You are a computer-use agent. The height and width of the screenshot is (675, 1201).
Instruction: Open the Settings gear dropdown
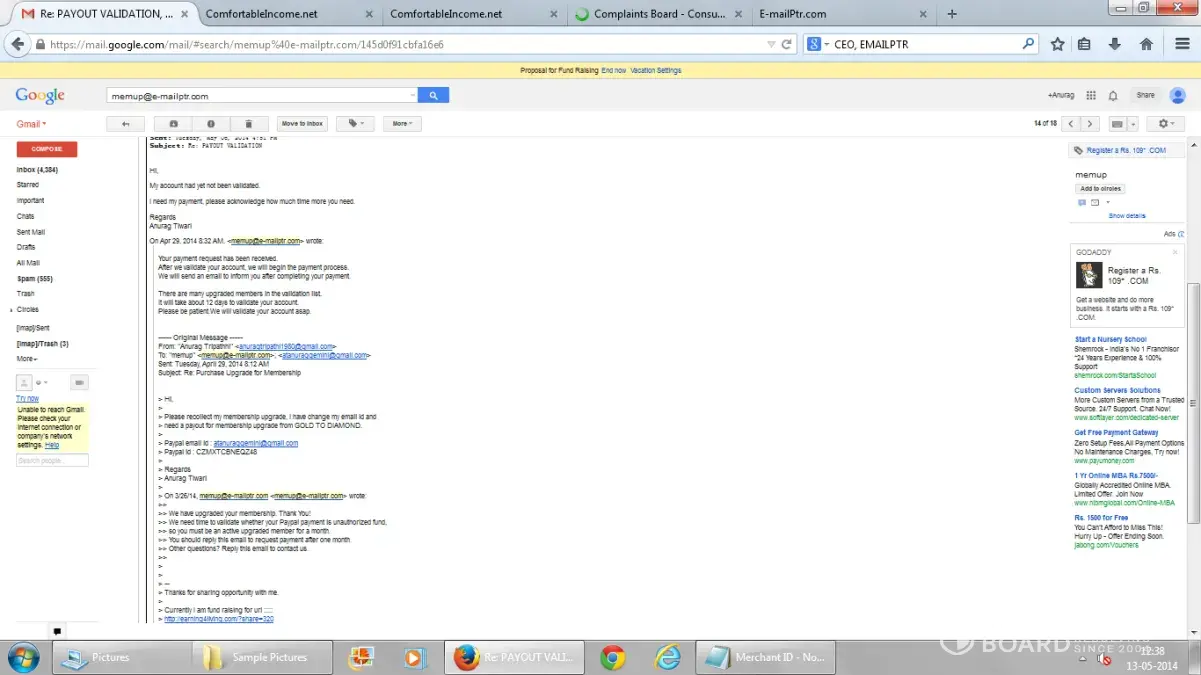(x=1163, y=124)
